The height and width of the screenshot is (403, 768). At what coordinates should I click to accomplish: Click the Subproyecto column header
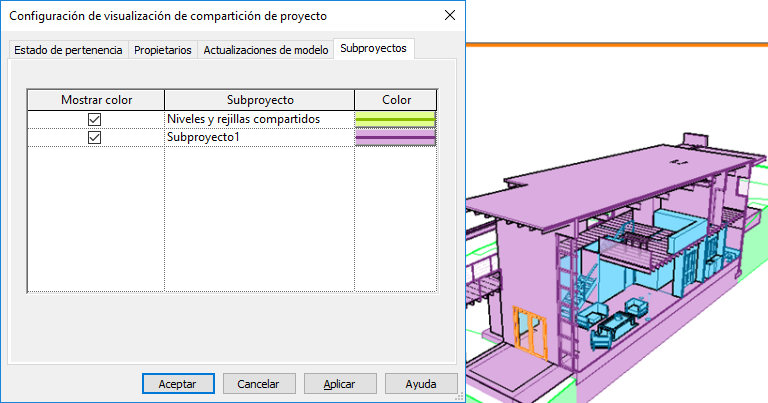pos(260,100)
